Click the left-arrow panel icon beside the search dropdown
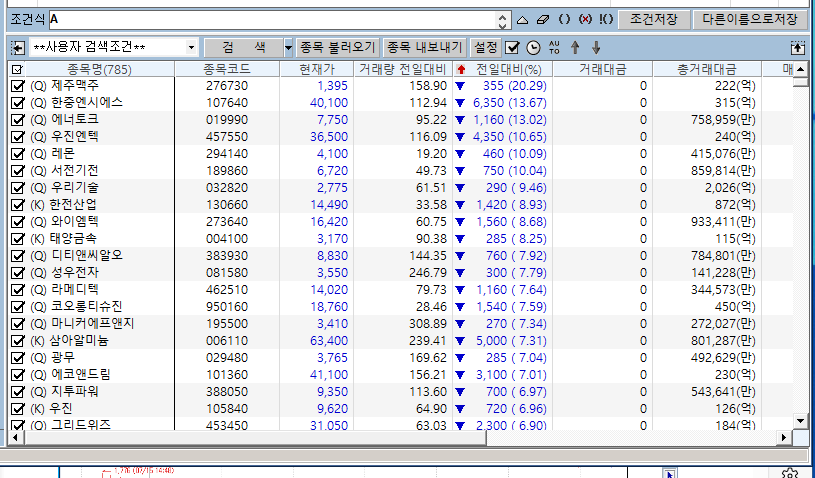Image resolution: width=815 pixels, height=478 pixels. tap(18, 47)
